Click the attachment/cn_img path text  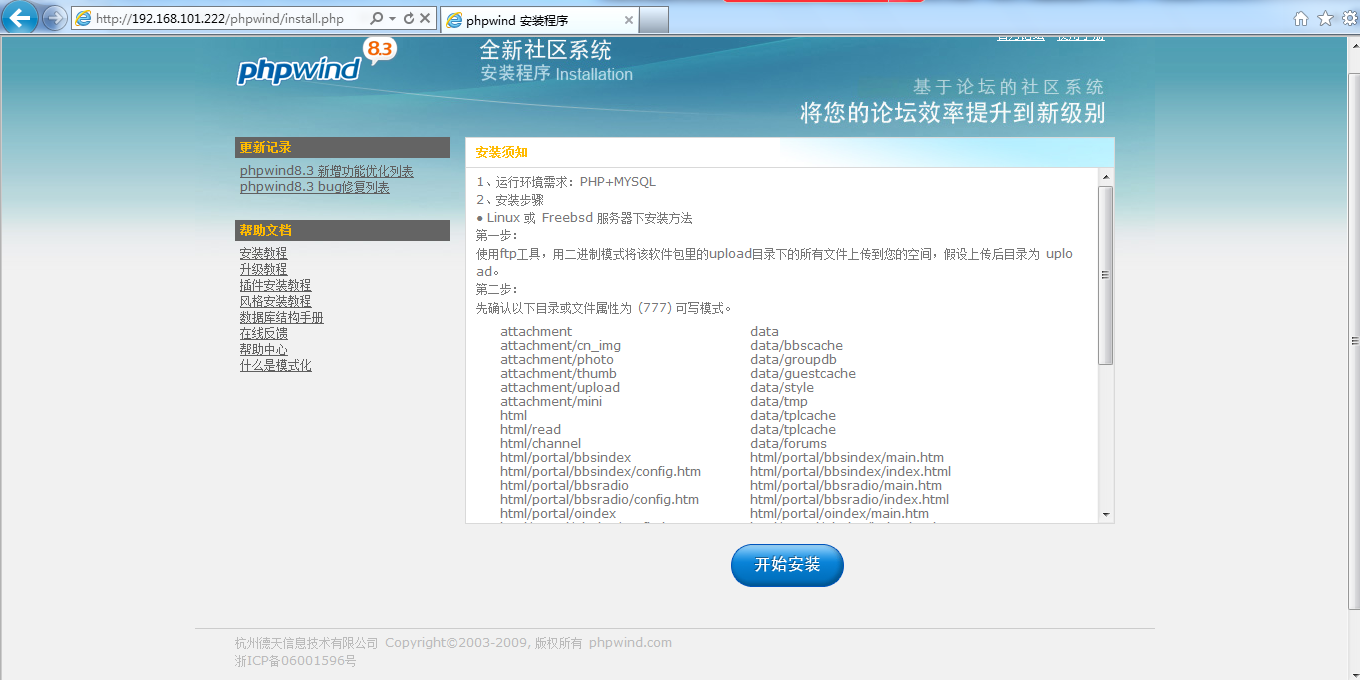point(560,346)
